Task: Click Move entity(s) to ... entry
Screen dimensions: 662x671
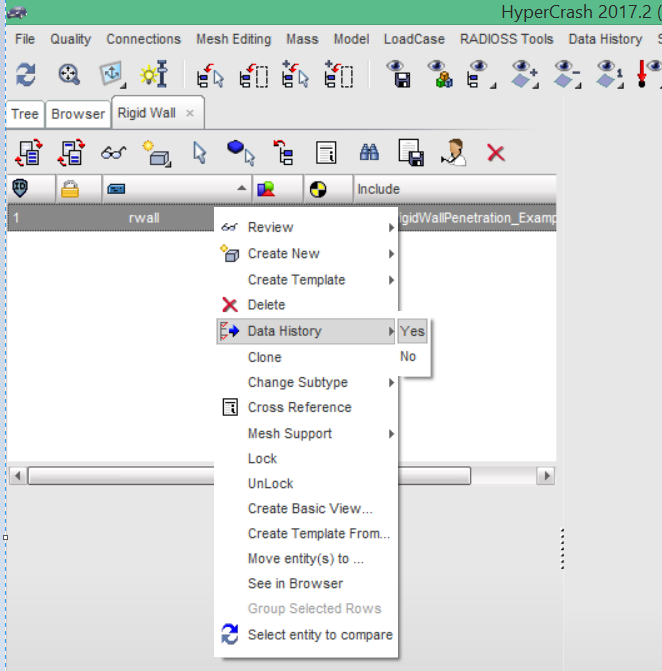Action: 306,558
